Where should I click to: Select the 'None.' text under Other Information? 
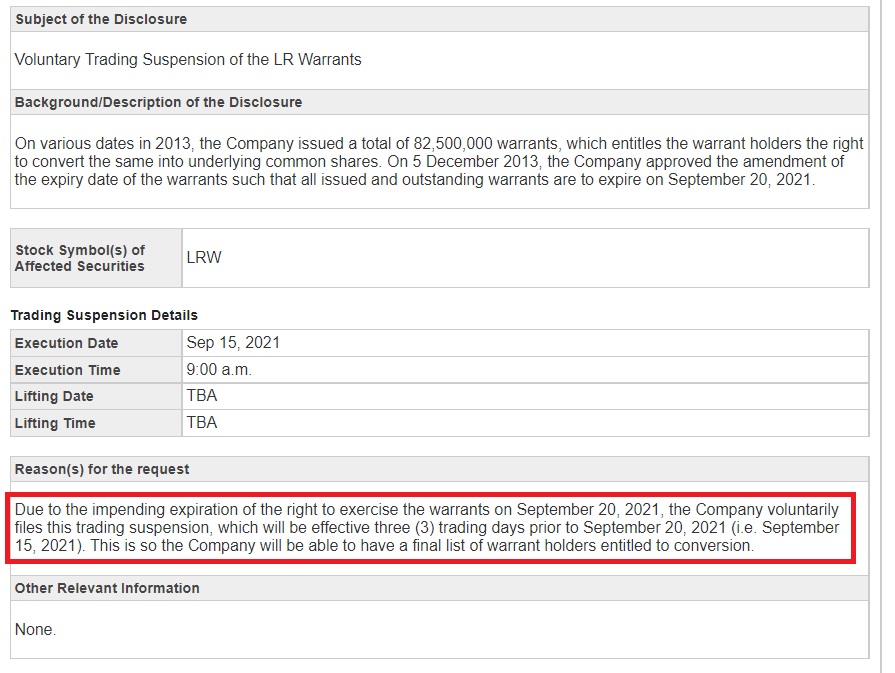tap(35, 630)
